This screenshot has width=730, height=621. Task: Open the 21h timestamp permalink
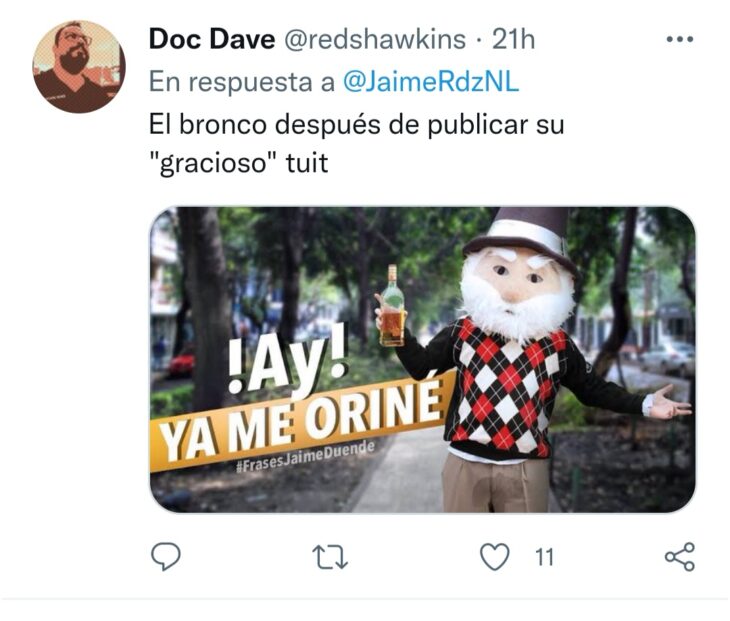point(514,39)
